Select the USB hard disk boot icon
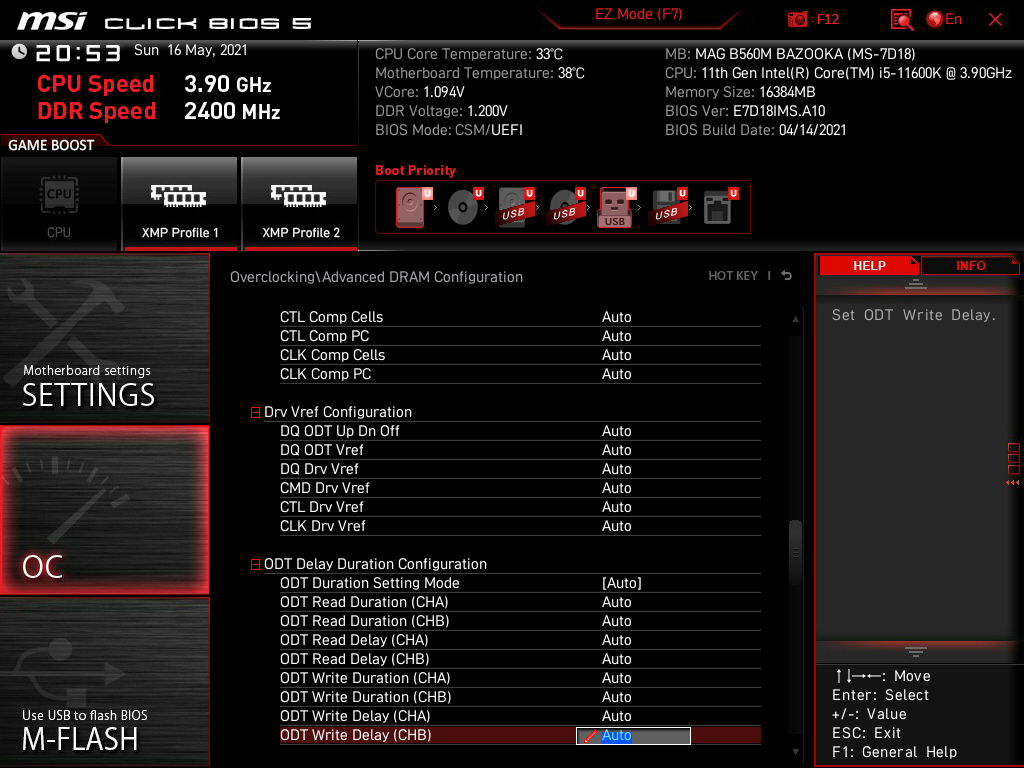The height and width of the screenshot is (768, 1024). [515, 207]
